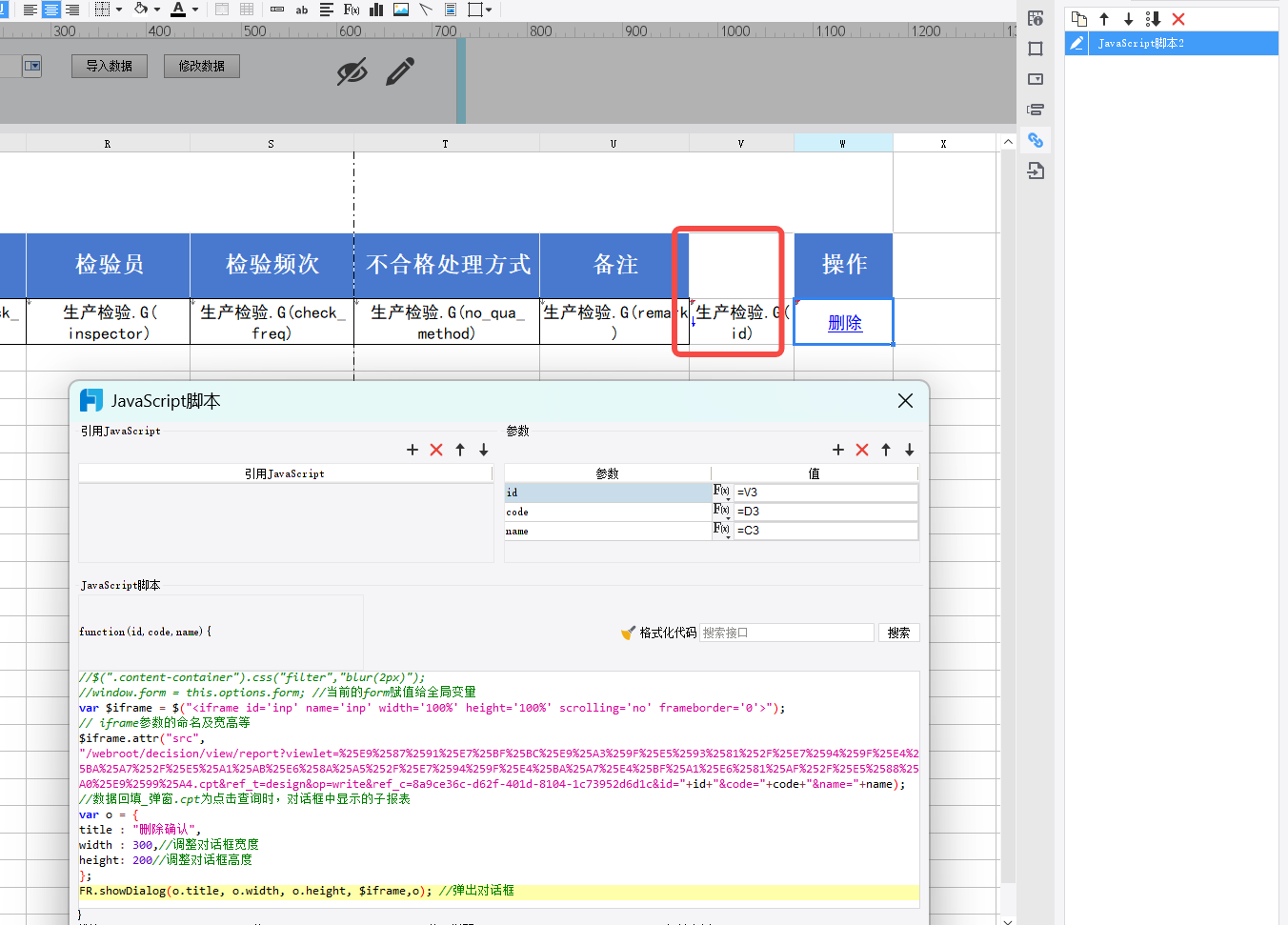Remove referenced JavaScript entry
The width and height of the screenshot is (1288, 925).
[x=436, y=450]
